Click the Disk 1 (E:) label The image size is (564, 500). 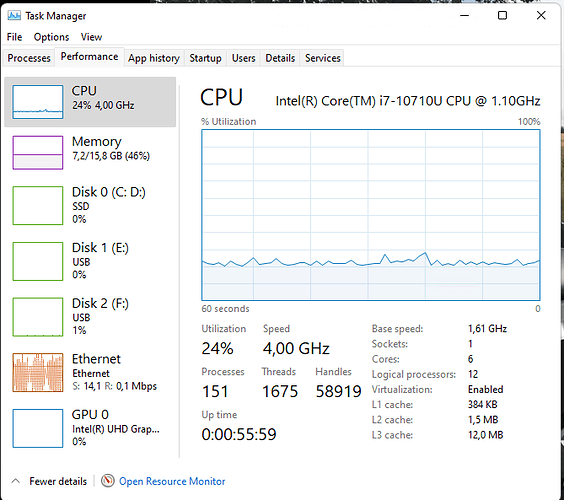100,247
